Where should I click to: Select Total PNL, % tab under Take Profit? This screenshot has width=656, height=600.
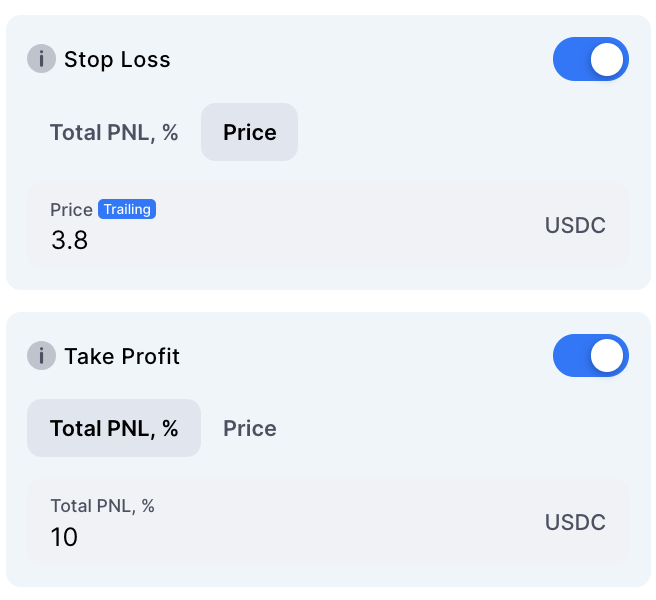[114, 428]
